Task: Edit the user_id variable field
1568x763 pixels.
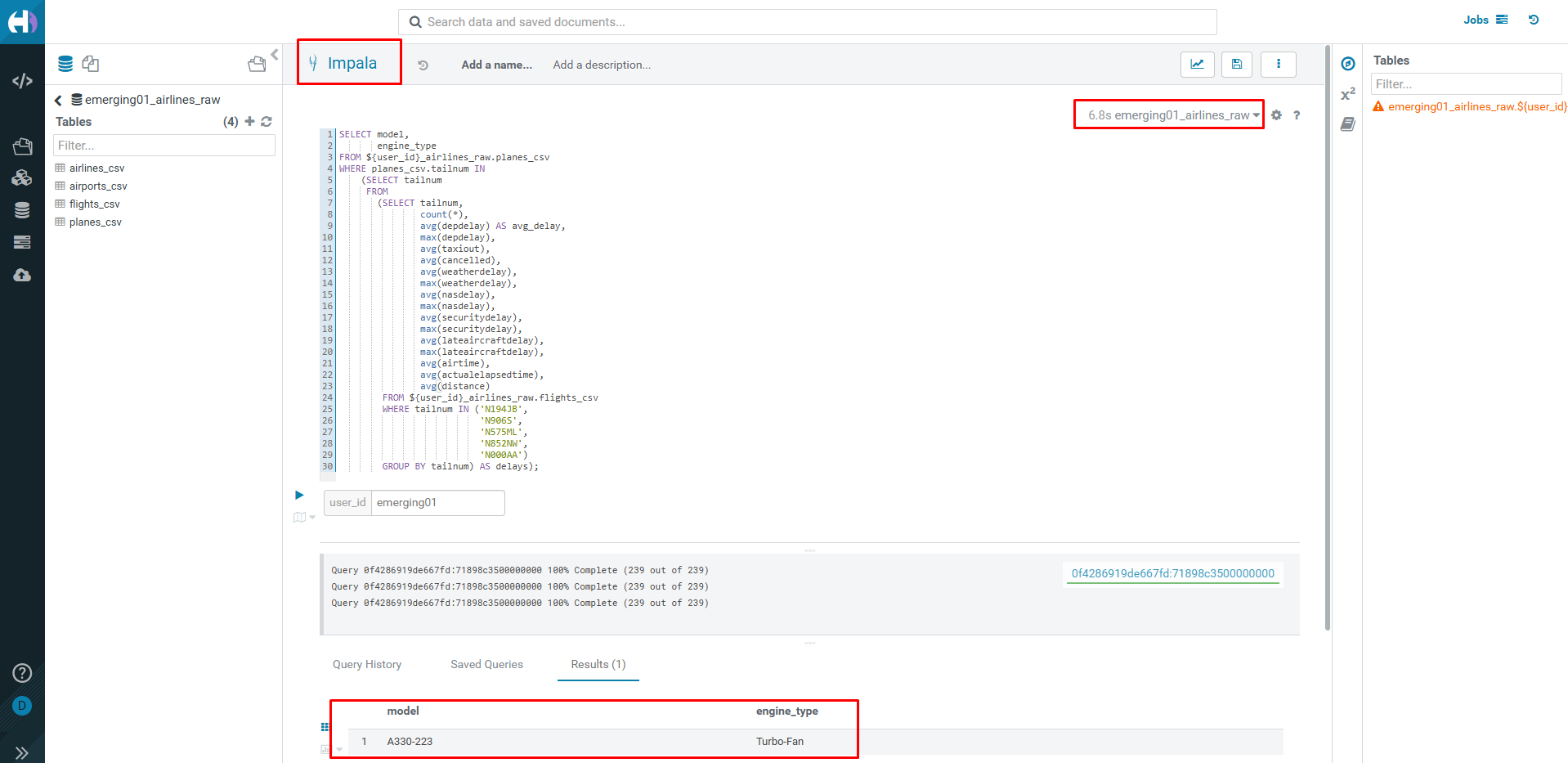Action: click(x=438, y=503)
